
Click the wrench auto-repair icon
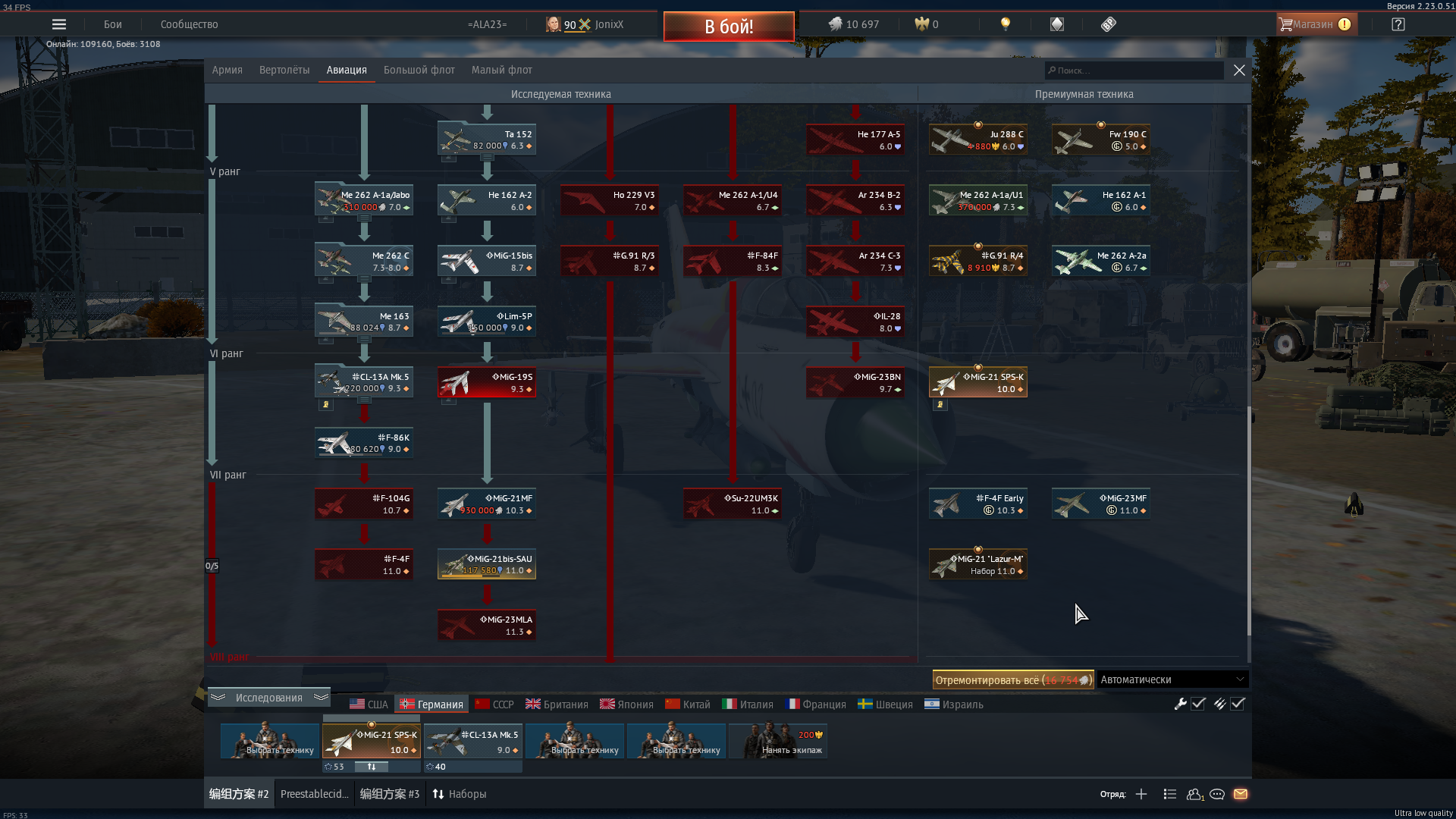[x=1180, y=704]
